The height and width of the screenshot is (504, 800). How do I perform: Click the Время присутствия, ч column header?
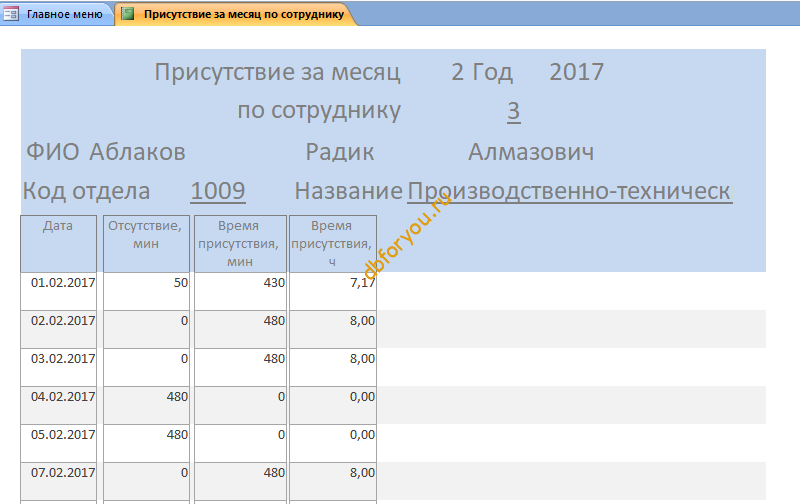pos(333,243)
